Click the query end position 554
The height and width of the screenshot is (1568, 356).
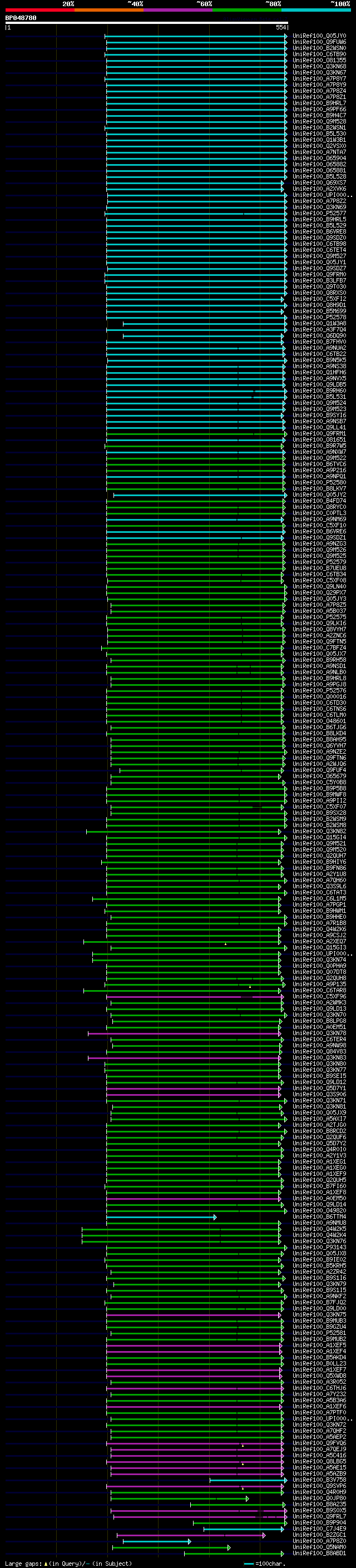pos(280,27)
